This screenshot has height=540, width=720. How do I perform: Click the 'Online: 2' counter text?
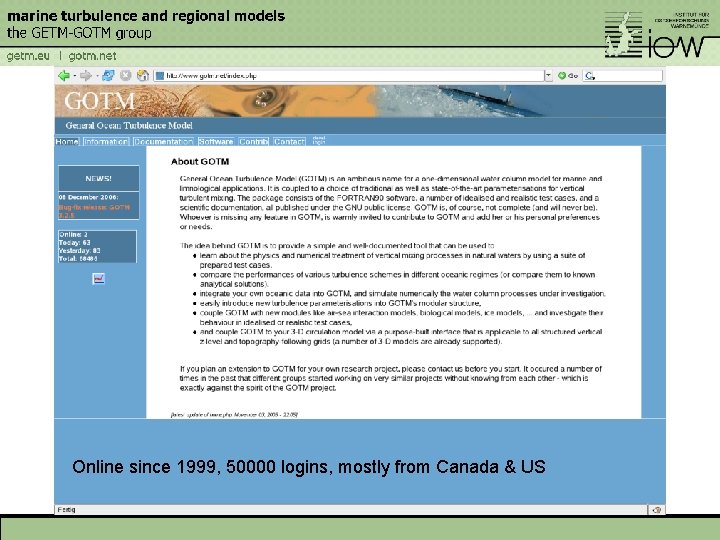click(73, 234)
